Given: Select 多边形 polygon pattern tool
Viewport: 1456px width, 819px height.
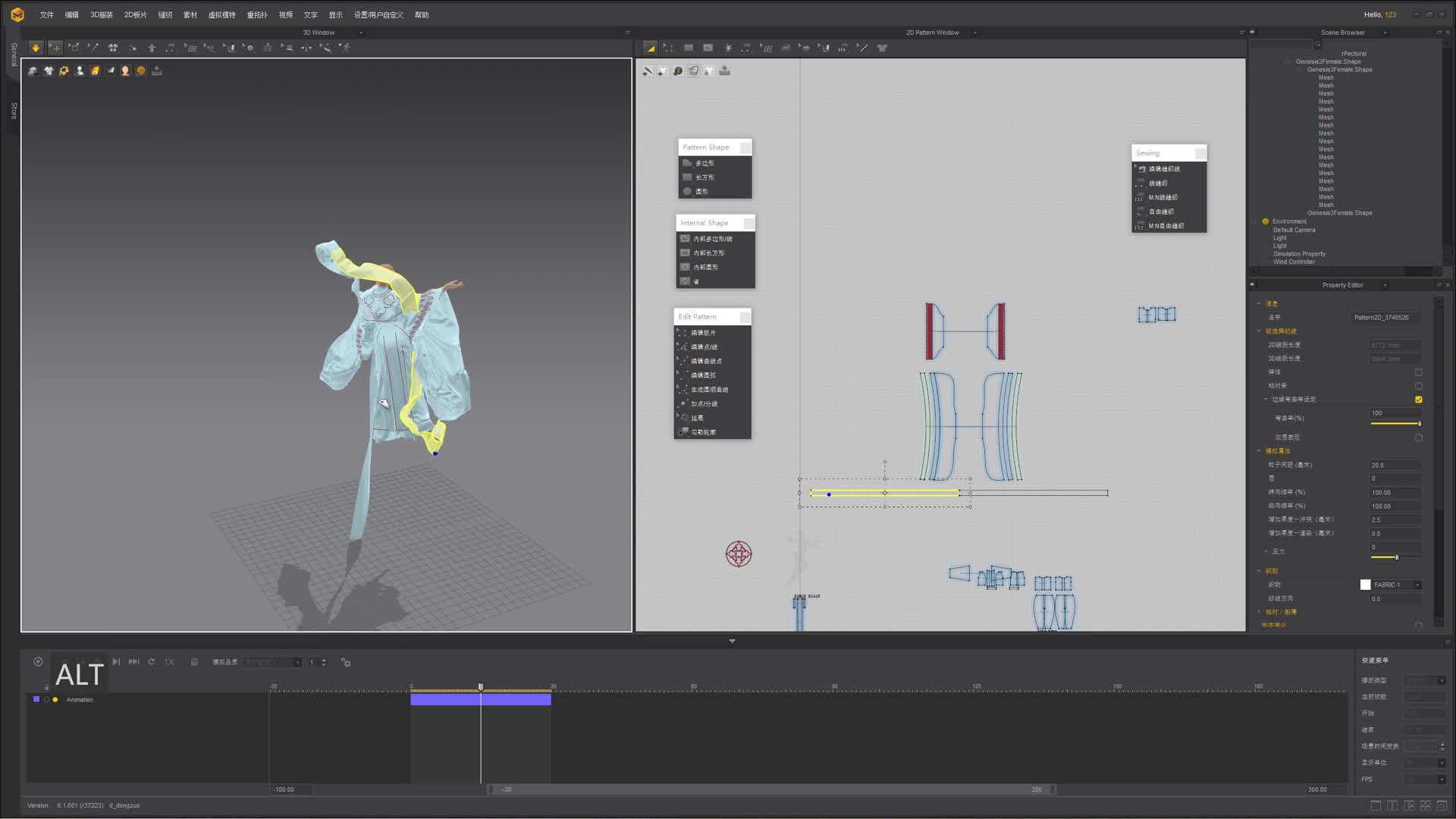Looking at the screenshot, I should (x=704, y=163).
